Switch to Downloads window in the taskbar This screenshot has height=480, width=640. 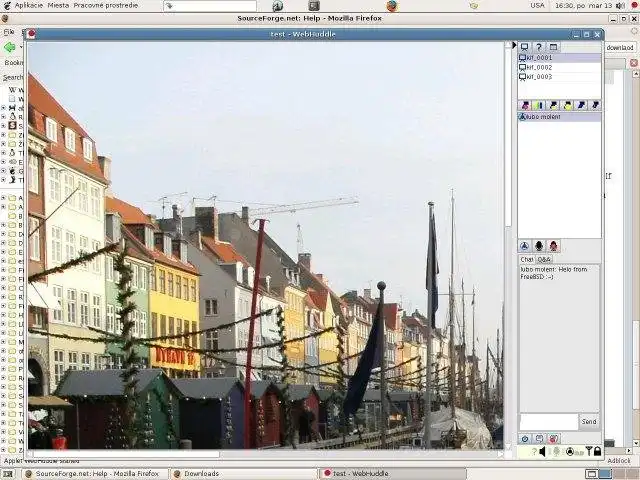[200, 473]
